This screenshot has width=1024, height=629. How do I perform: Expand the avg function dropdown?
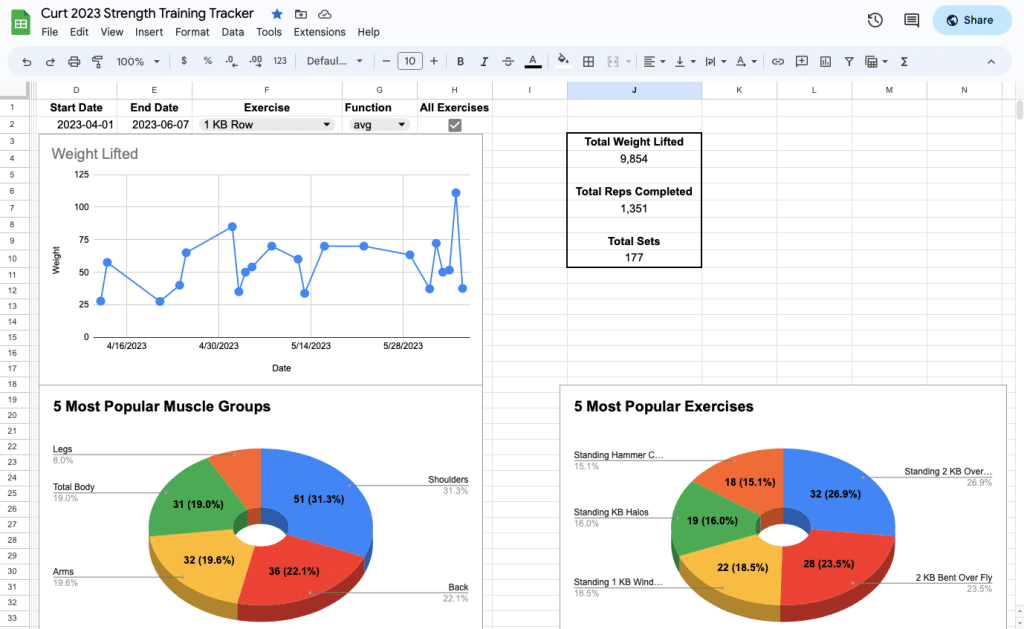[x=380, y=125]
